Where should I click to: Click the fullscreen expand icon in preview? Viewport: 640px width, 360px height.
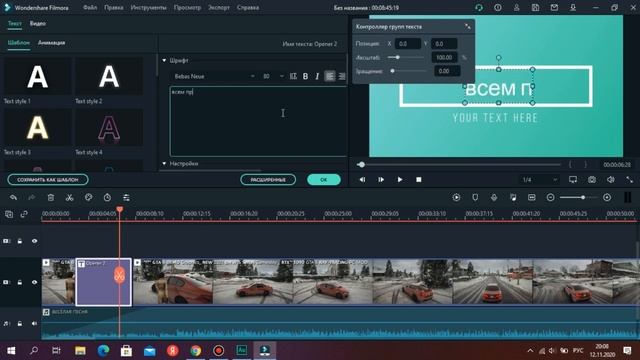pyautogui.click(x=629, y=180)
